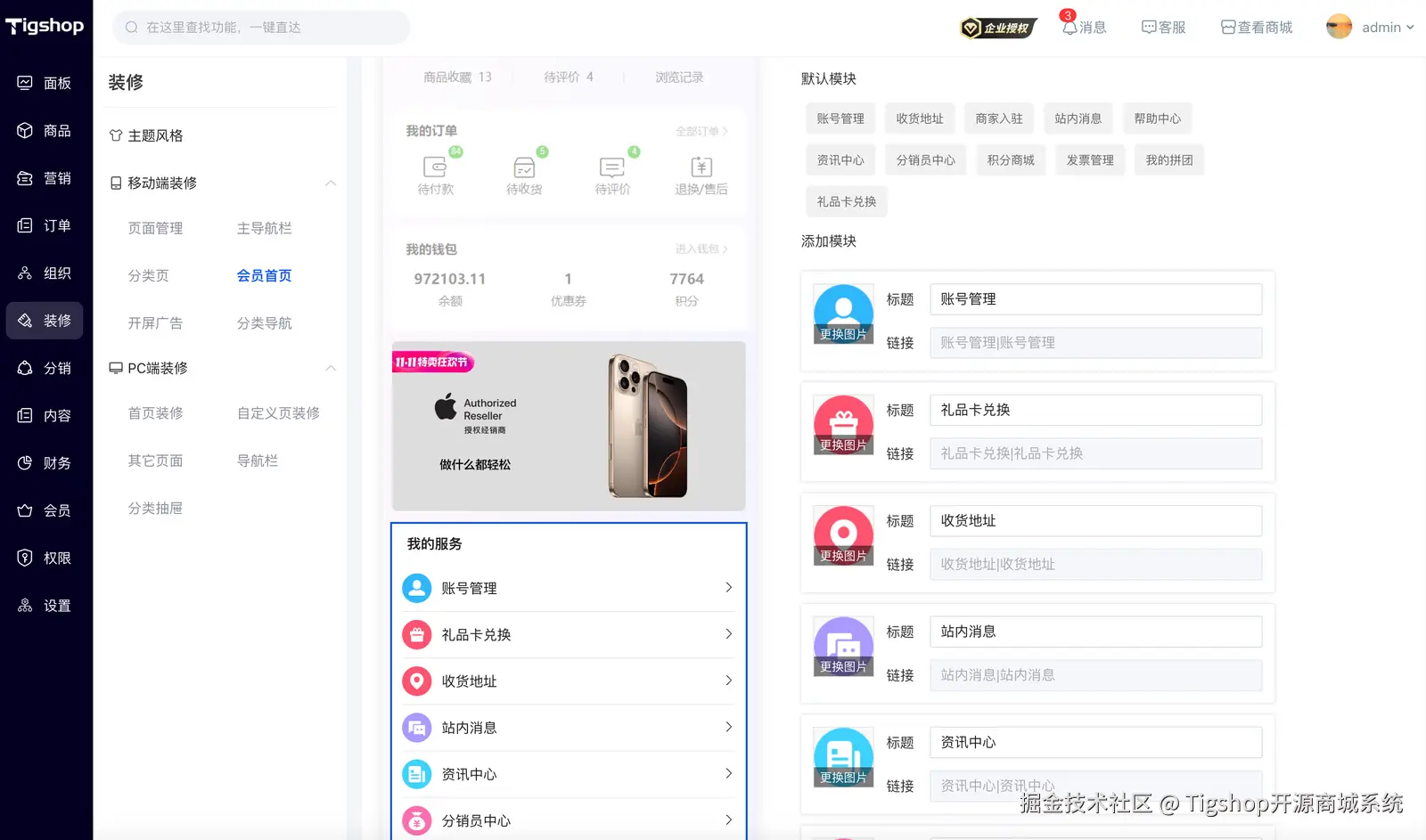Screen dimensions: 1426x840
Task: Click the 企业授权 badge
Action: pyautogui.click(x=999, y=29)
